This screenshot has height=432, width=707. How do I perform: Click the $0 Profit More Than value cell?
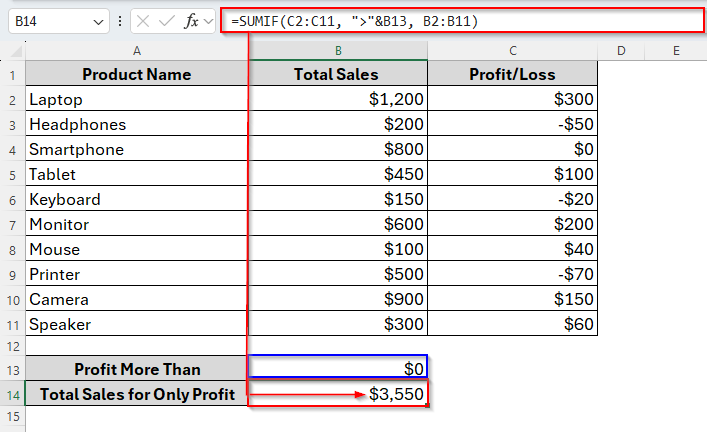pyautogui.click(x=338, y=369)
